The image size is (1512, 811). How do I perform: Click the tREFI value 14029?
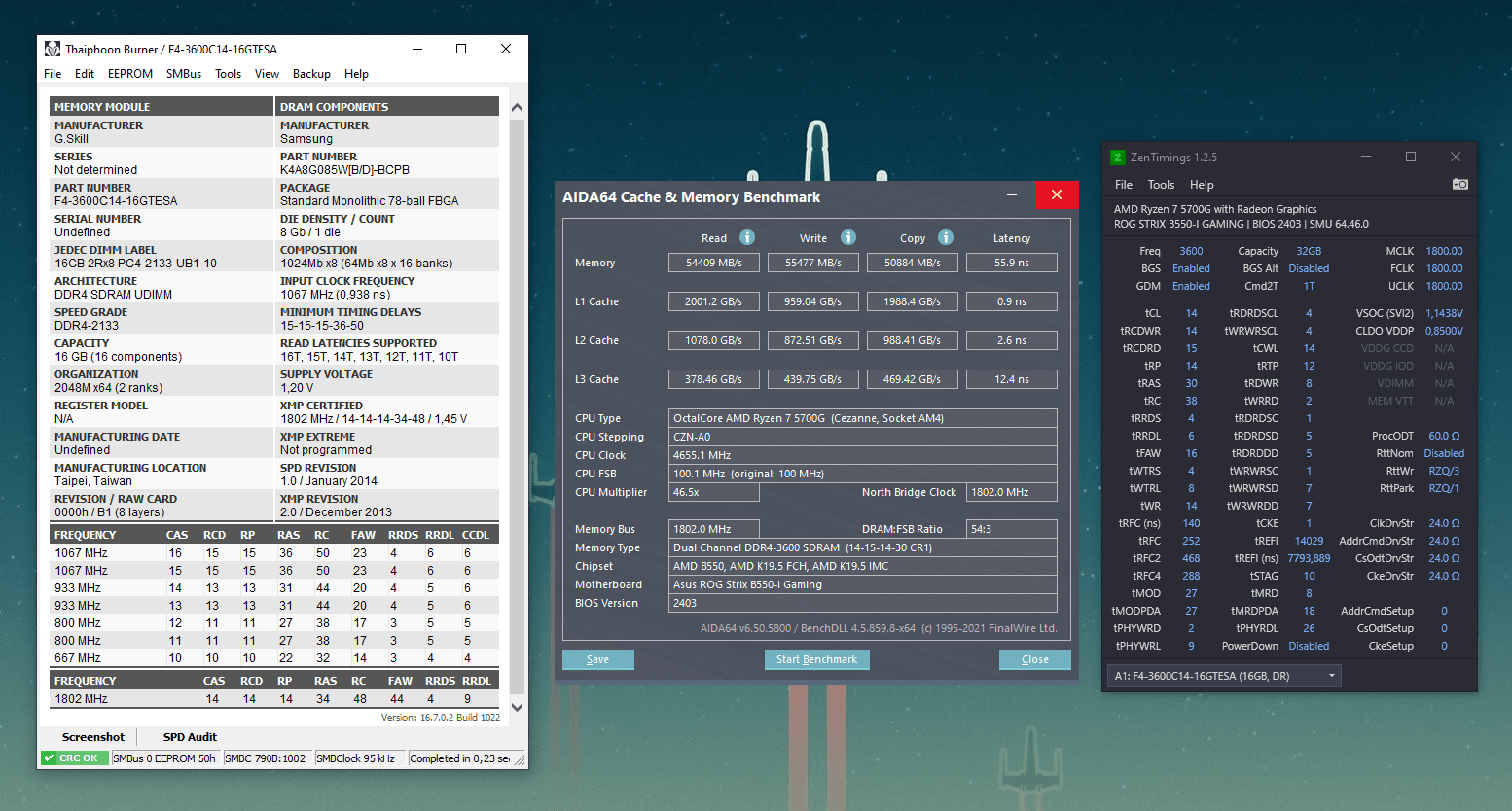1309,541
